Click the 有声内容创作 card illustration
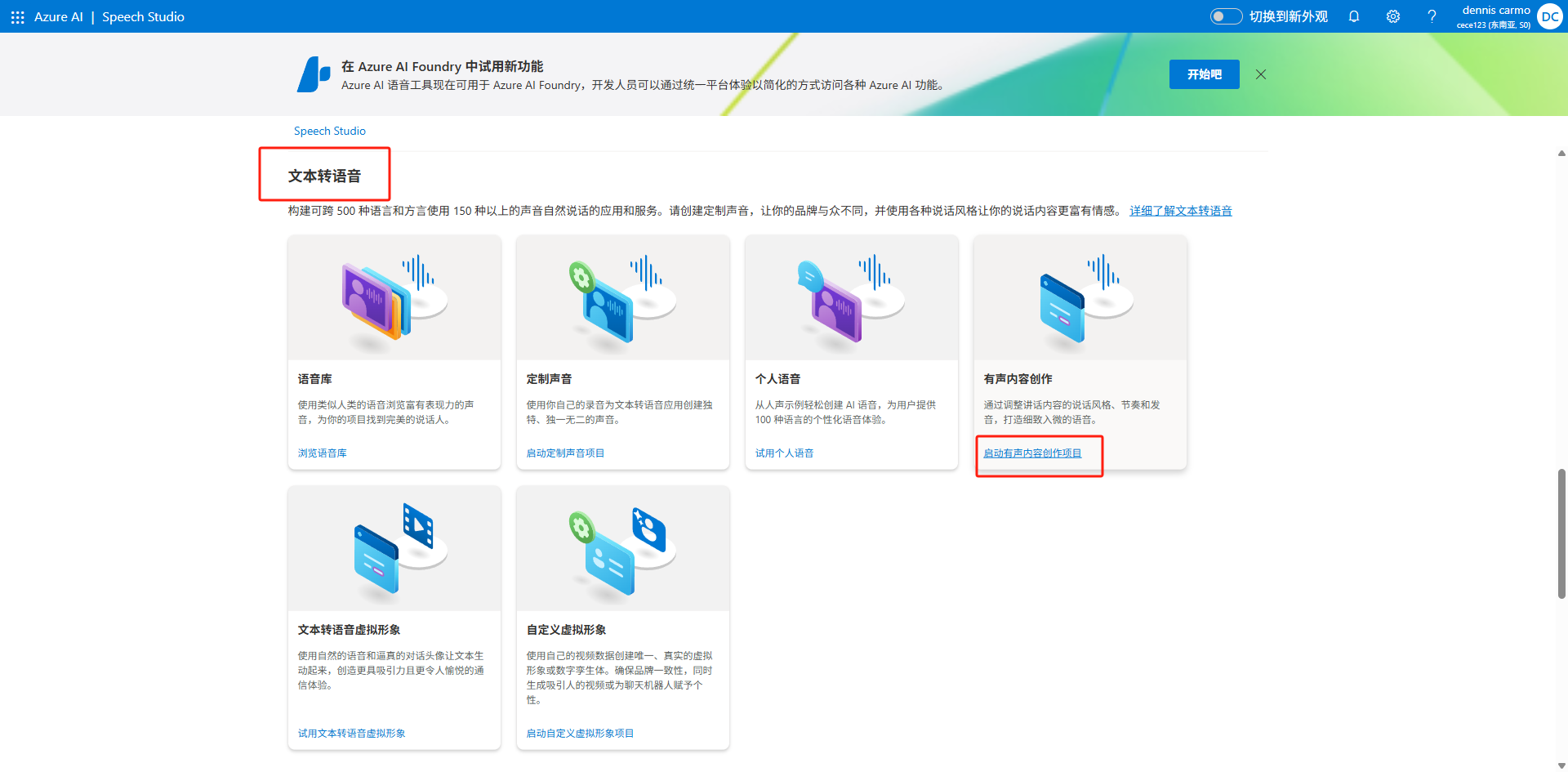Image resolution: width=1568 pixels, height=772 pixels. pyautogui.click(x=1080, y=298)
